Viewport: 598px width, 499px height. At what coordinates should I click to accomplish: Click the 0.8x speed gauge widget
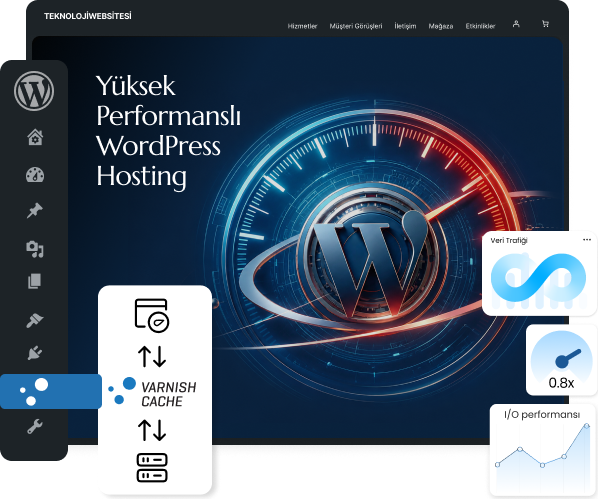[x=561, y=360]
